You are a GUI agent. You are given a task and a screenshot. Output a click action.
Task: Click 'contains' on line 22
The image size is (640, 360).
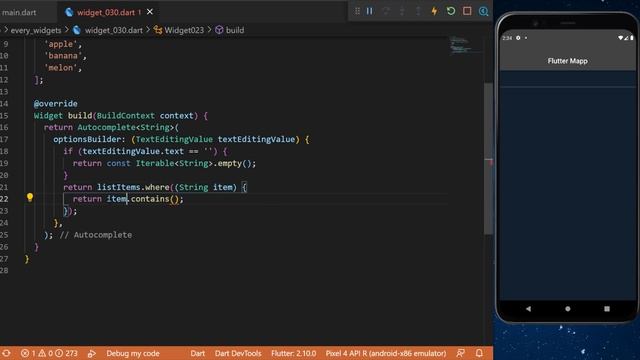coord(150,199)
